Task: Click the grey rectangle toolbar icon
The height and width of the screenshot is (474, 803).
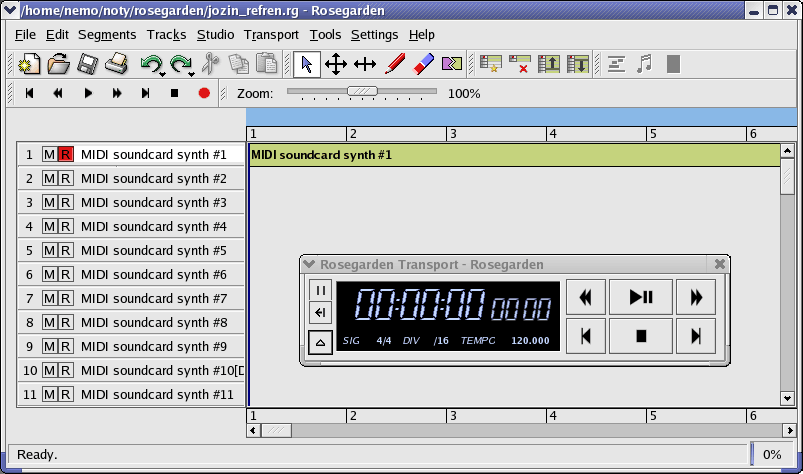Action: pyautogui.click(x=673, y=64)
